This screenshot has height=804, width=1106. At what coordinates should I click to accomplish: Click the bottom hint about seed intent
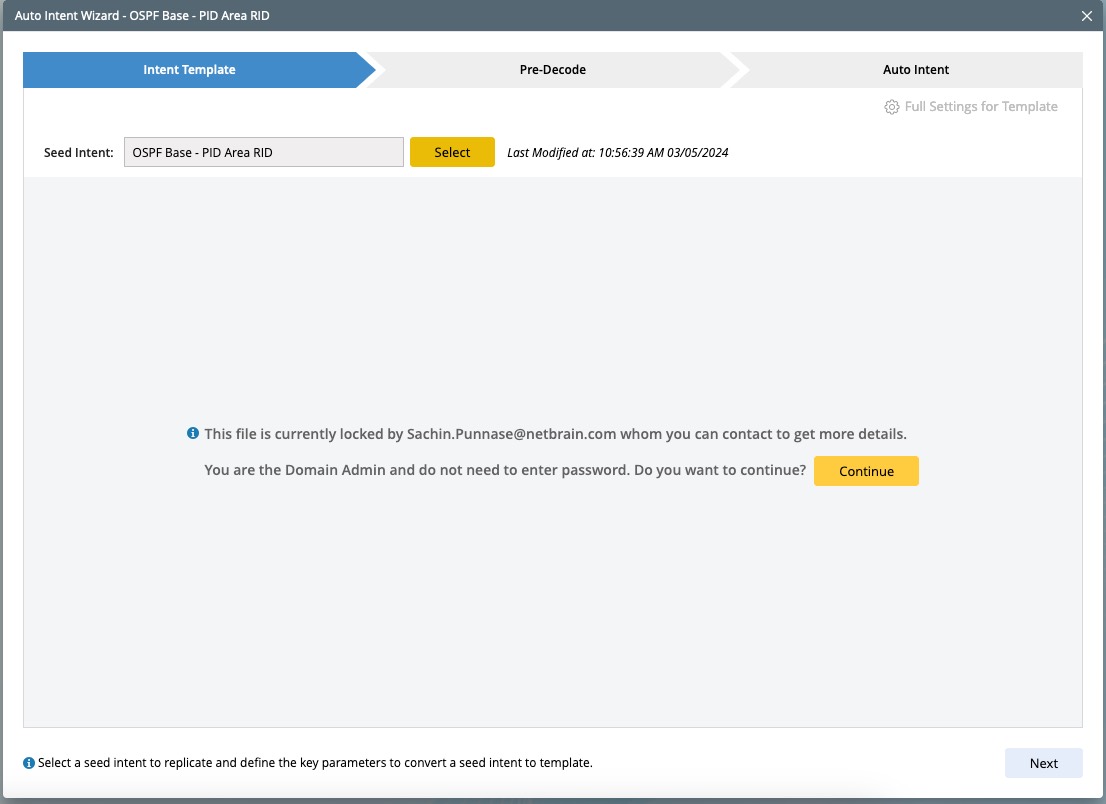[315, 763]
